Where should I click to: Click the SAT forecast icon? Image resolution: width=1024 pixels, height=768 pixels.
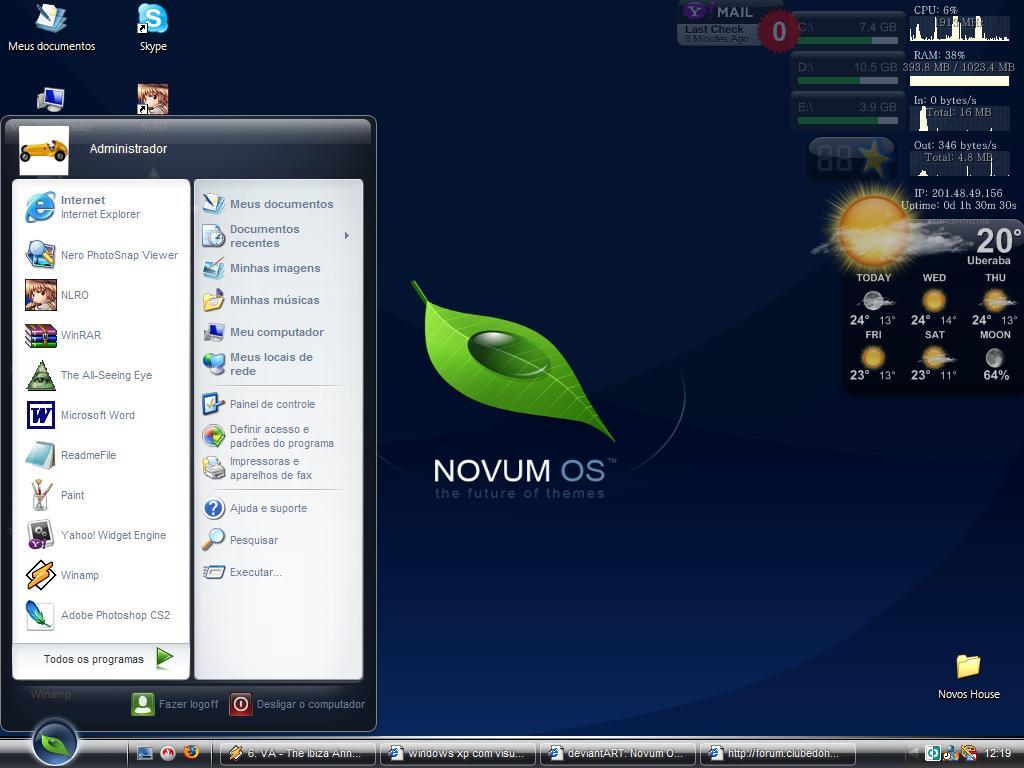point(934,358)
